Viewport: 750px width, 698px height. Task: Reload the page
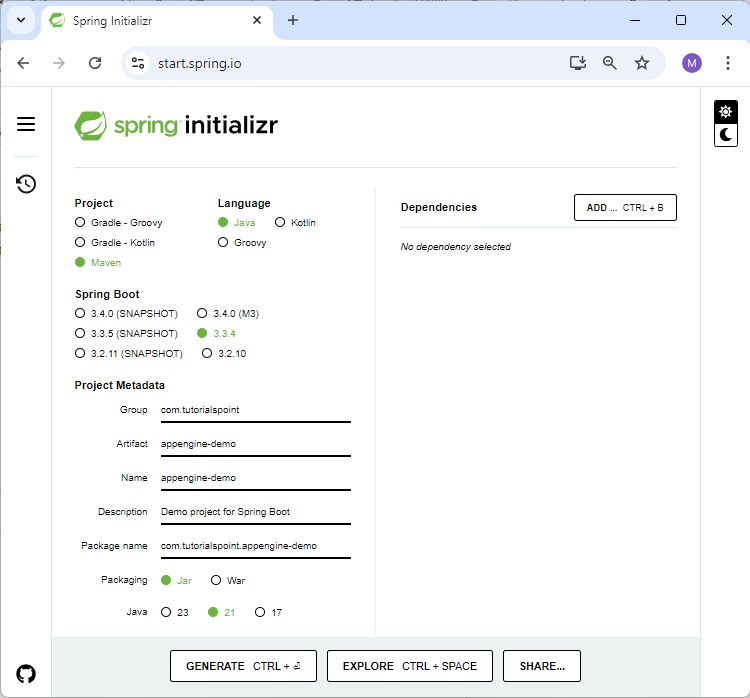95,63
